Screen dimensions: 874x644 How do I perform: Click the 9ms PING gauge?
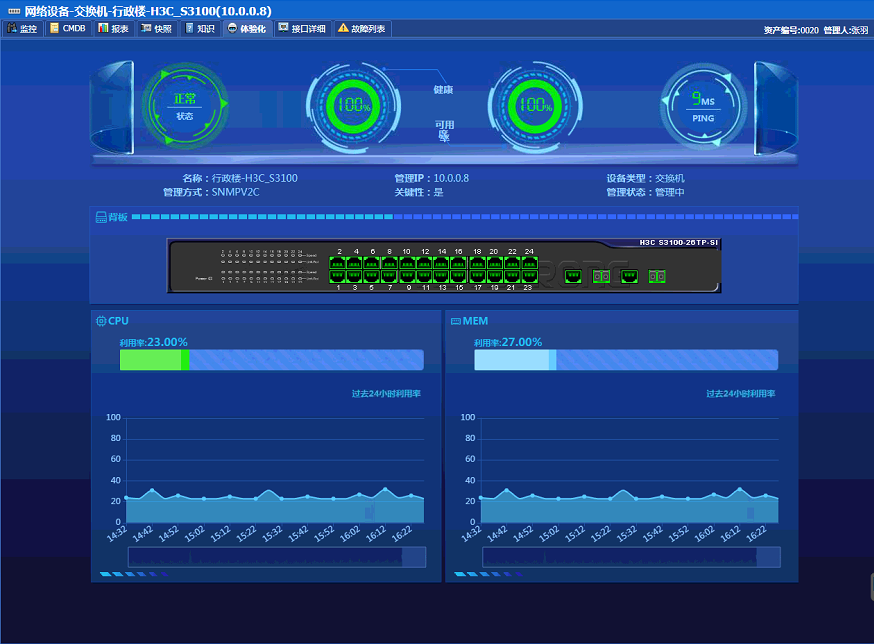pos(703,107)
